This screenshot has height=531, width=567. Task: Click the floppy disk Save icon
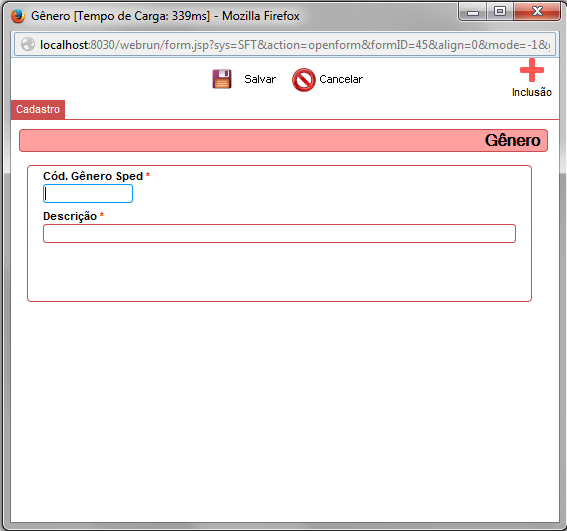[222, 79]
